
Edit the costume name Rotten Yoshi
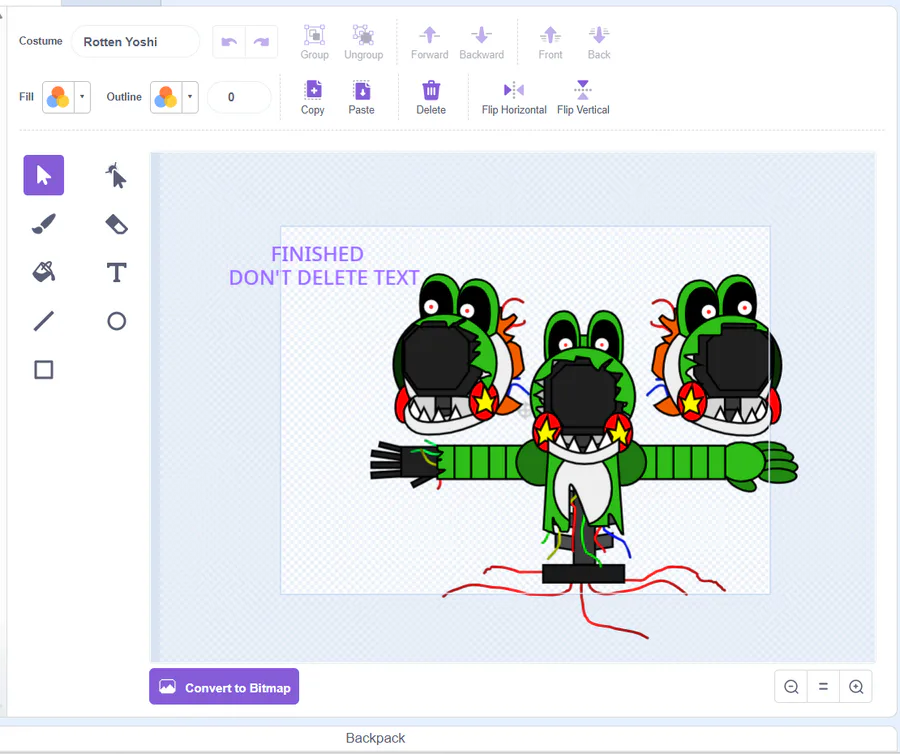coord(135,42)
